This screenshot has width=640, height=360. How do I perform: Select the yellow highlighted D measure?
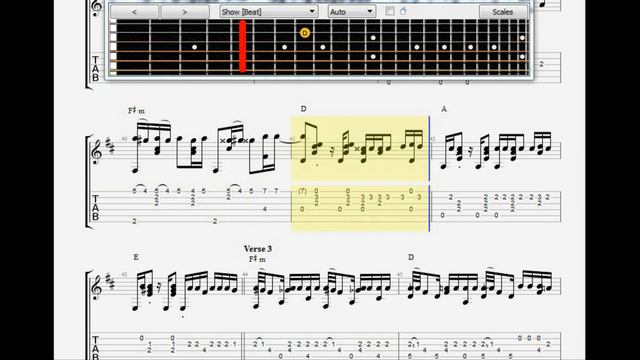[360, 173]
